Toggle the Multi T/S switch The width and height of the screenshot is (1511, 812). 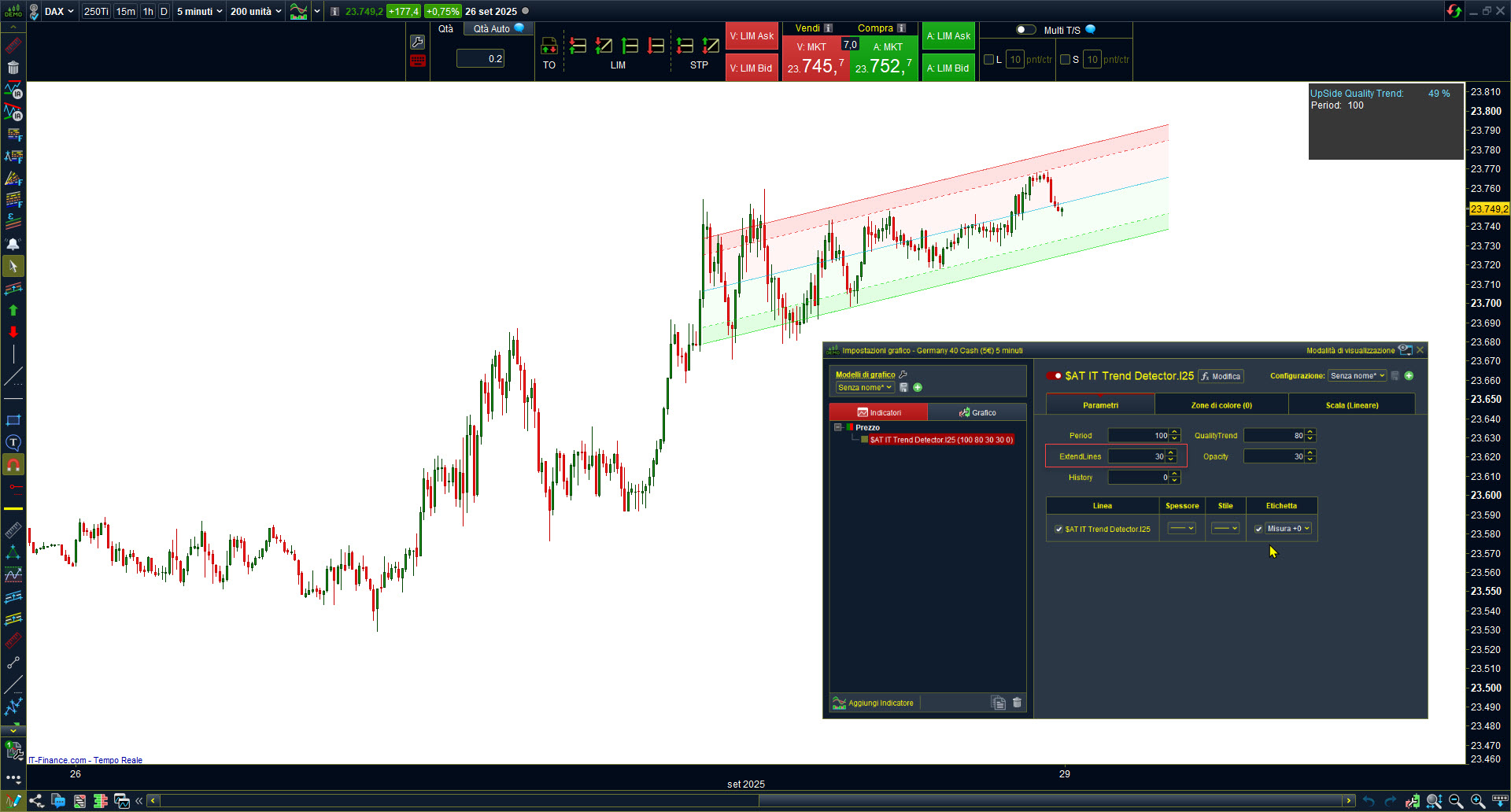click(x=1025, y=30)
